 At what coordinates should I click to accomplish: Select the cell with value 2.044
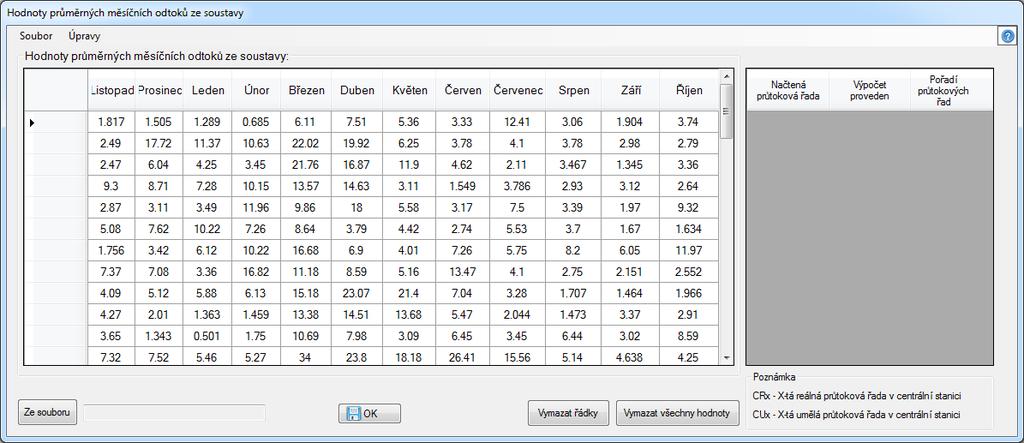pyautogui.click(x=518, y=315)
